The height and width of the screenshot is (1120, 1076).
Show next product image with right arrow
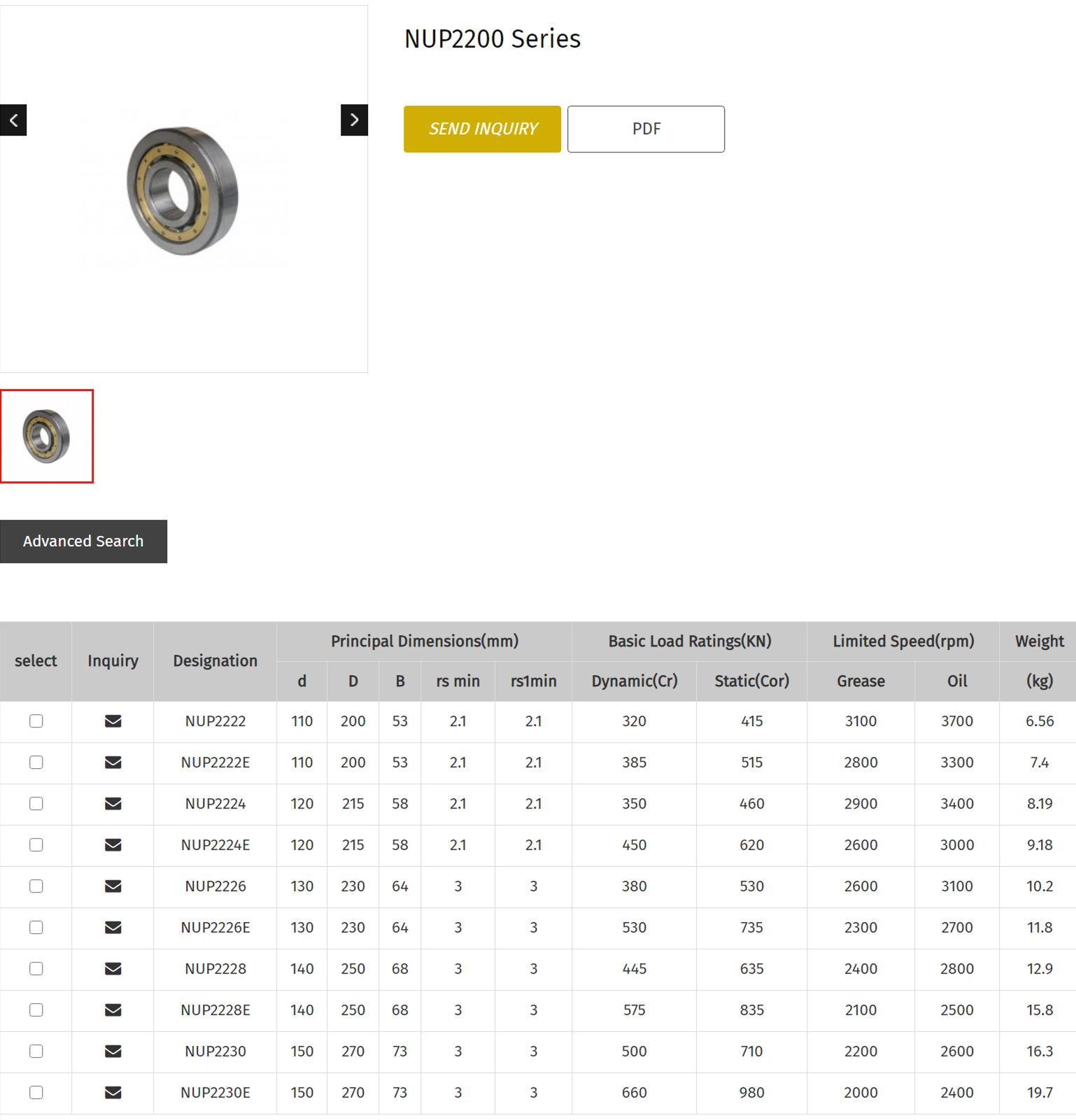click(354, 120)
